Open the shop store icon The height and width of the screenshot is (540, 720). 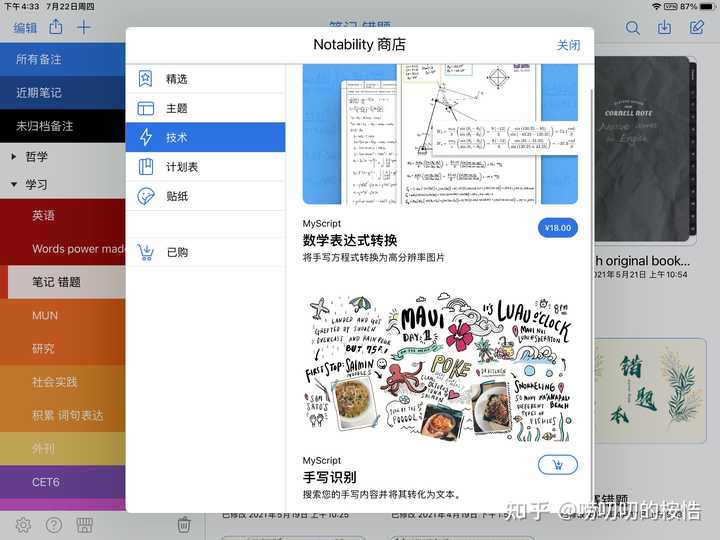(84, 525)
